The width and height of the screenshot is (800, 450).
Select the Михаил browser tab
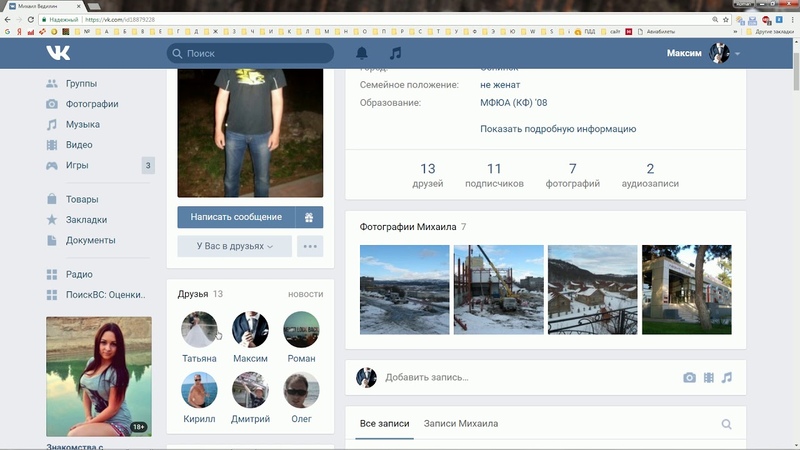pos(44,6)
